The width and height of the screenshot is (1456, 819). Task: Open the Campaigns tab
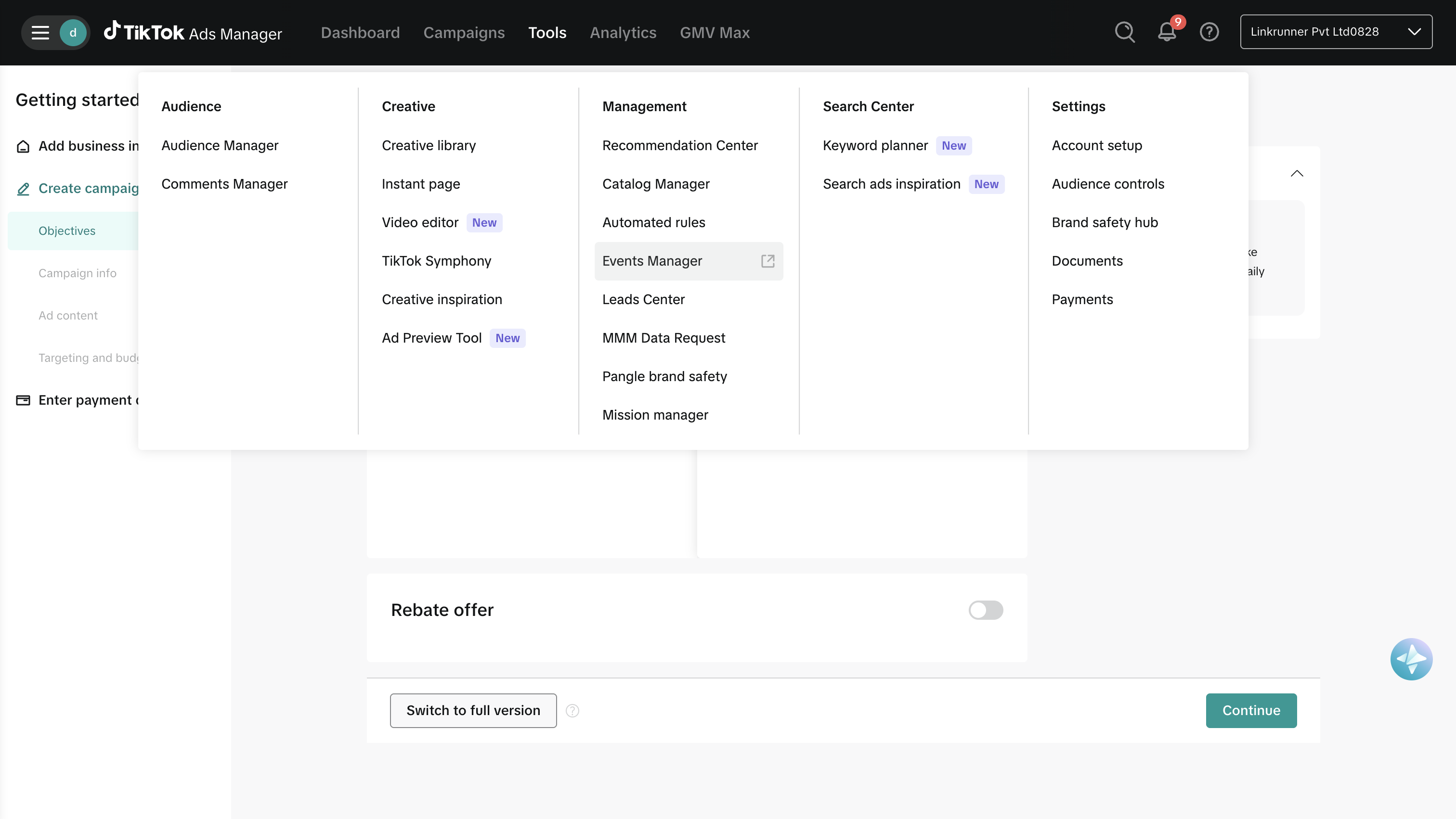[x=464, y=33]
